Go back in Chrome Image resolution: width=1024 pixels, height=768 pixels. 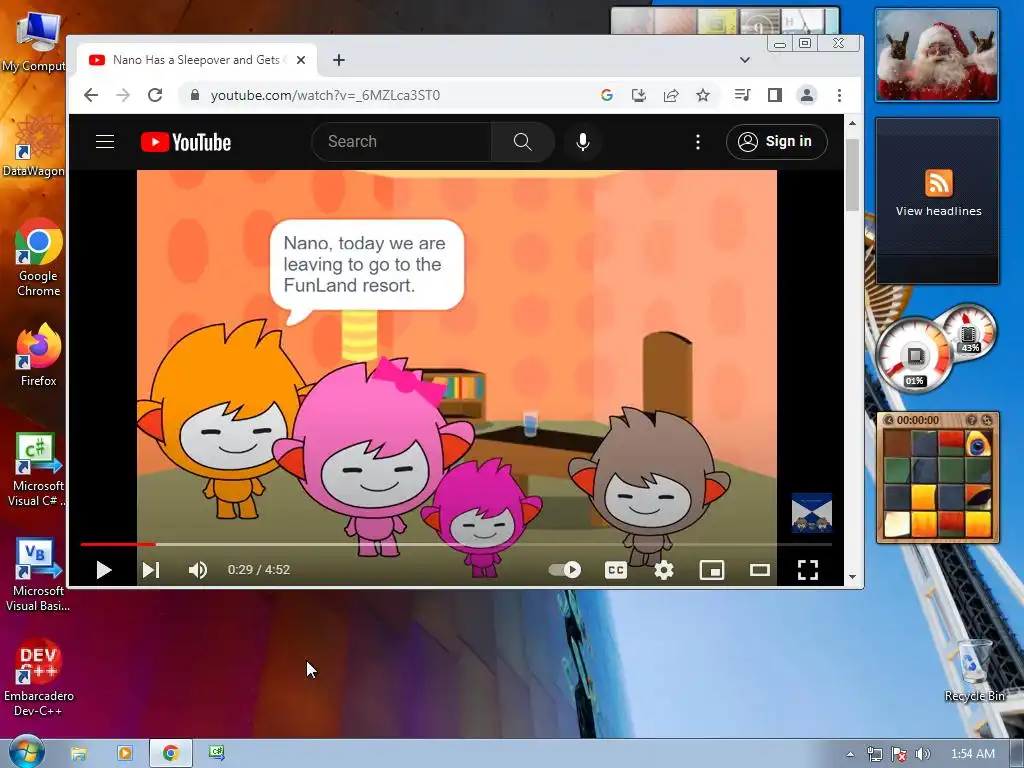91,95
